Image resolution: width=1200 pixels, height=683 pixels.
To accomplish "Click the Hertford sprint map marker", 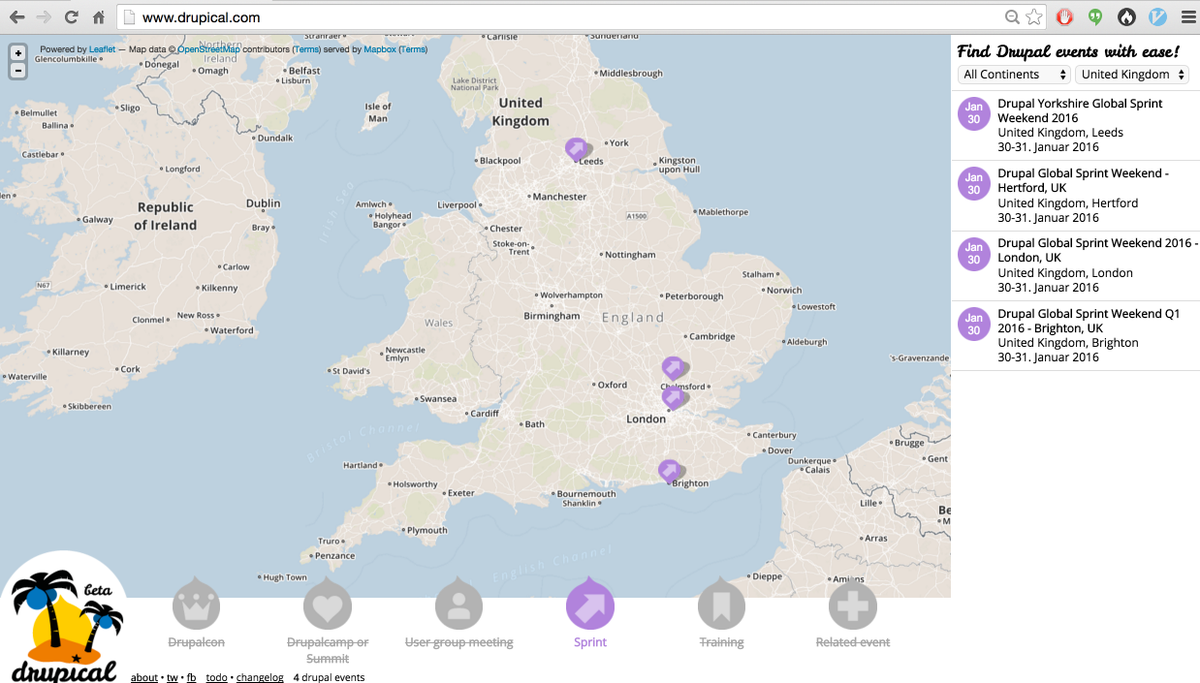I will click(672, 368).
